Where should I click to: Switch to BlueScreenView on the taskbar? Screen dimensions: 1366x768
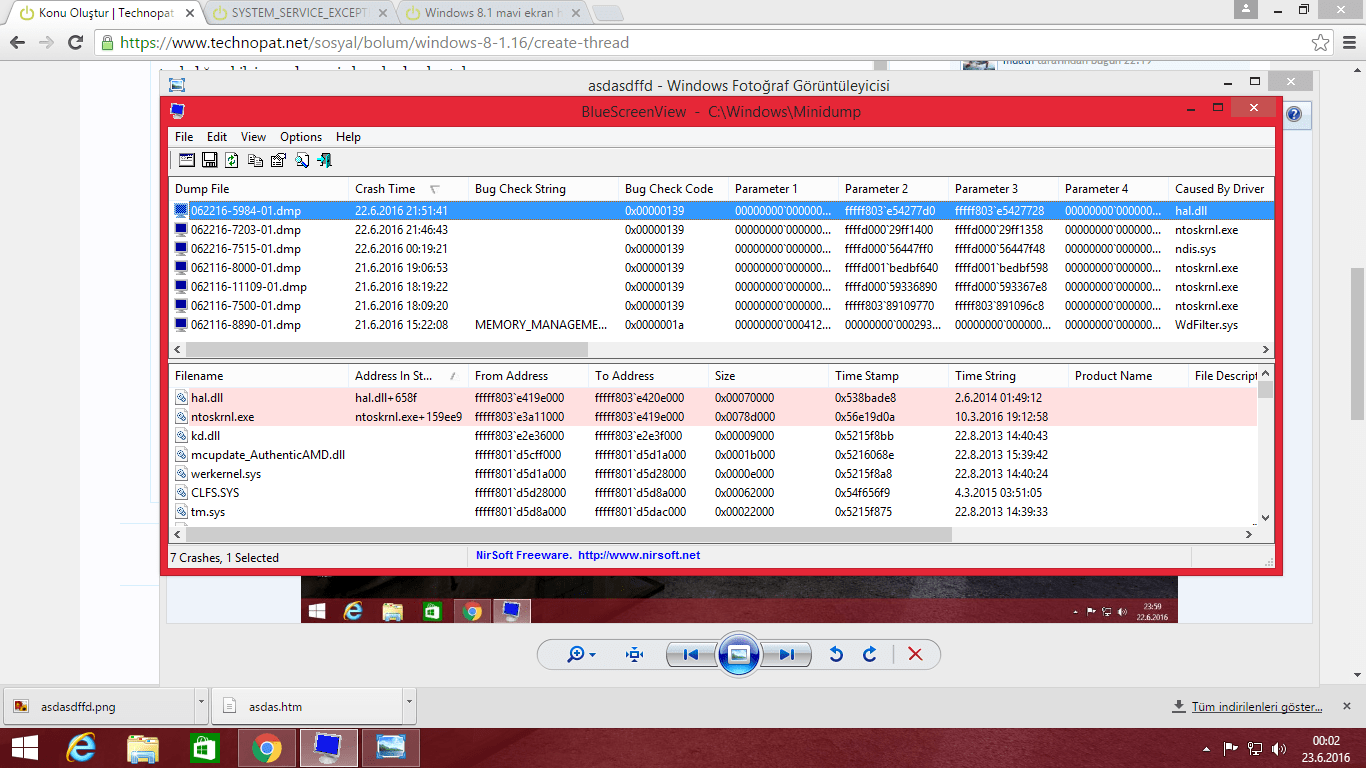tap(328, 748)
